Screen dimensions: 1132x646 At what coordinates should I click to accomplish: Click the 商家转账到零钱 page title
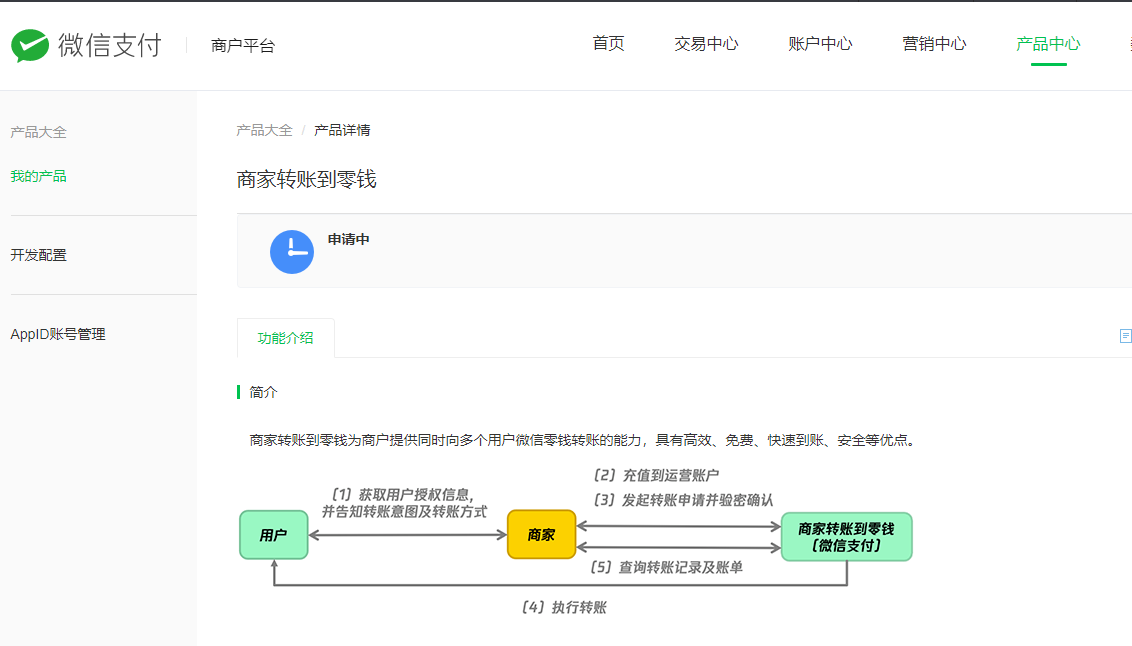pos(307,179)
